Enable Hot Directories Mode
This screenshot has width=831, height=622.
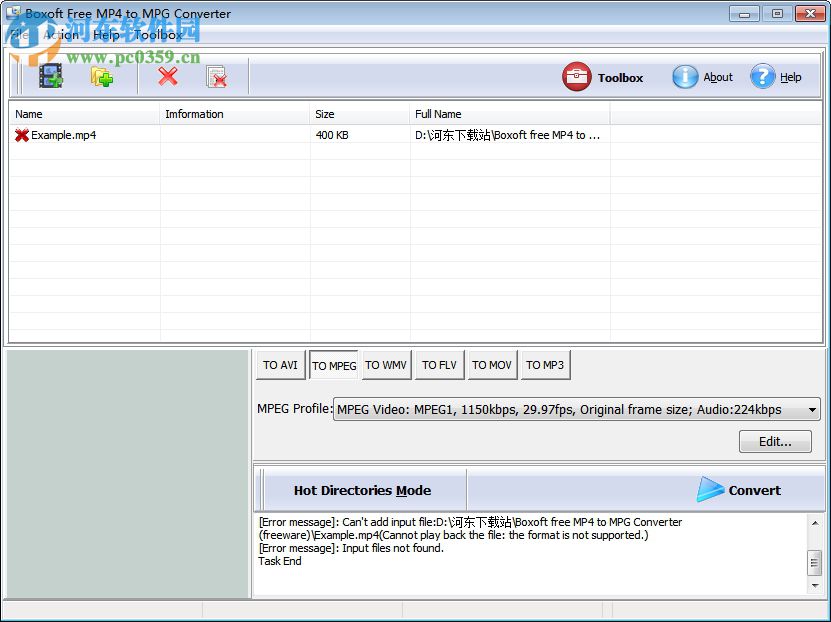[363, 490]
